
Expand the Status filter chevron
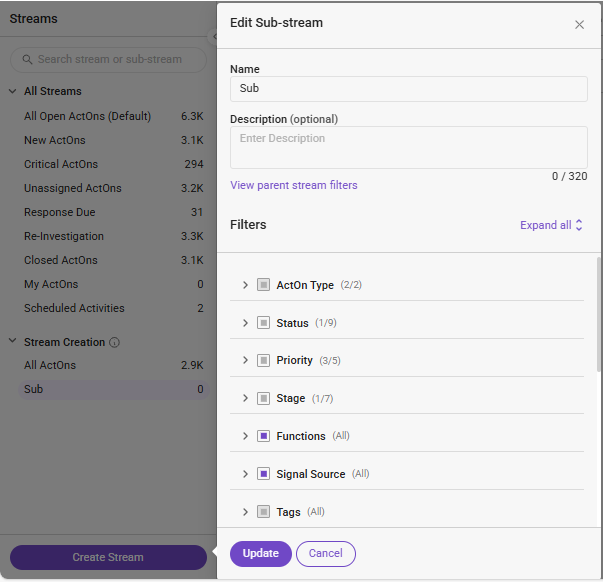click(245, 323)
